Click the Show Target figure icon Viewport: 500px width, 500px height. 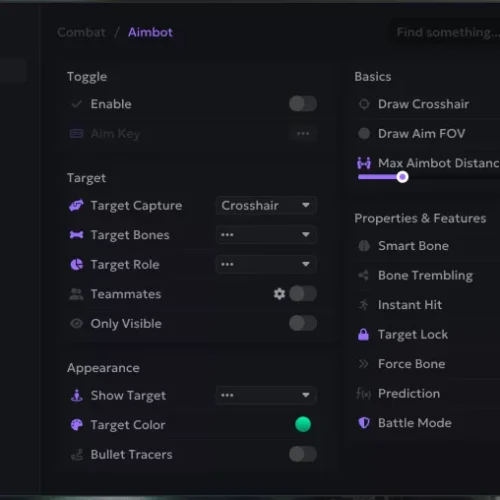coord(77,395)
